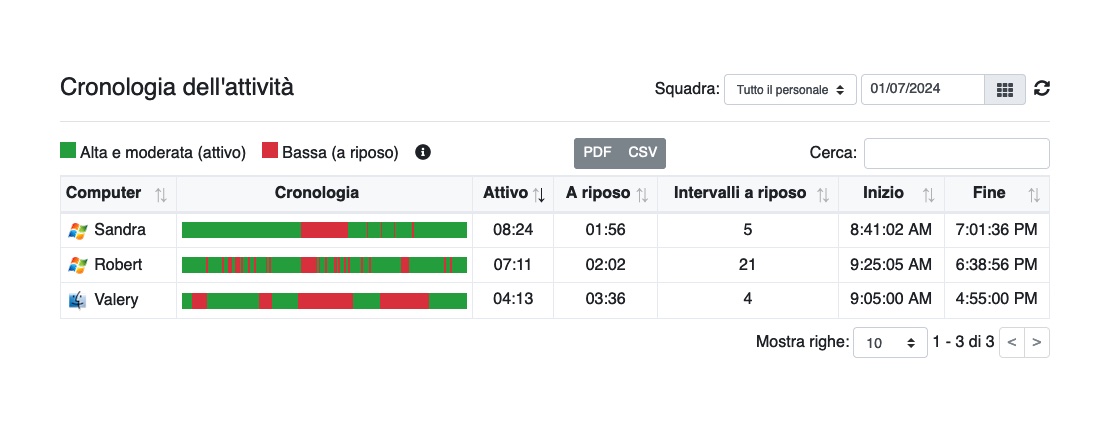This screenshot has height=440, width=1110.
Task: Sort table by Computer column arrows
Action: coord(161,195)
